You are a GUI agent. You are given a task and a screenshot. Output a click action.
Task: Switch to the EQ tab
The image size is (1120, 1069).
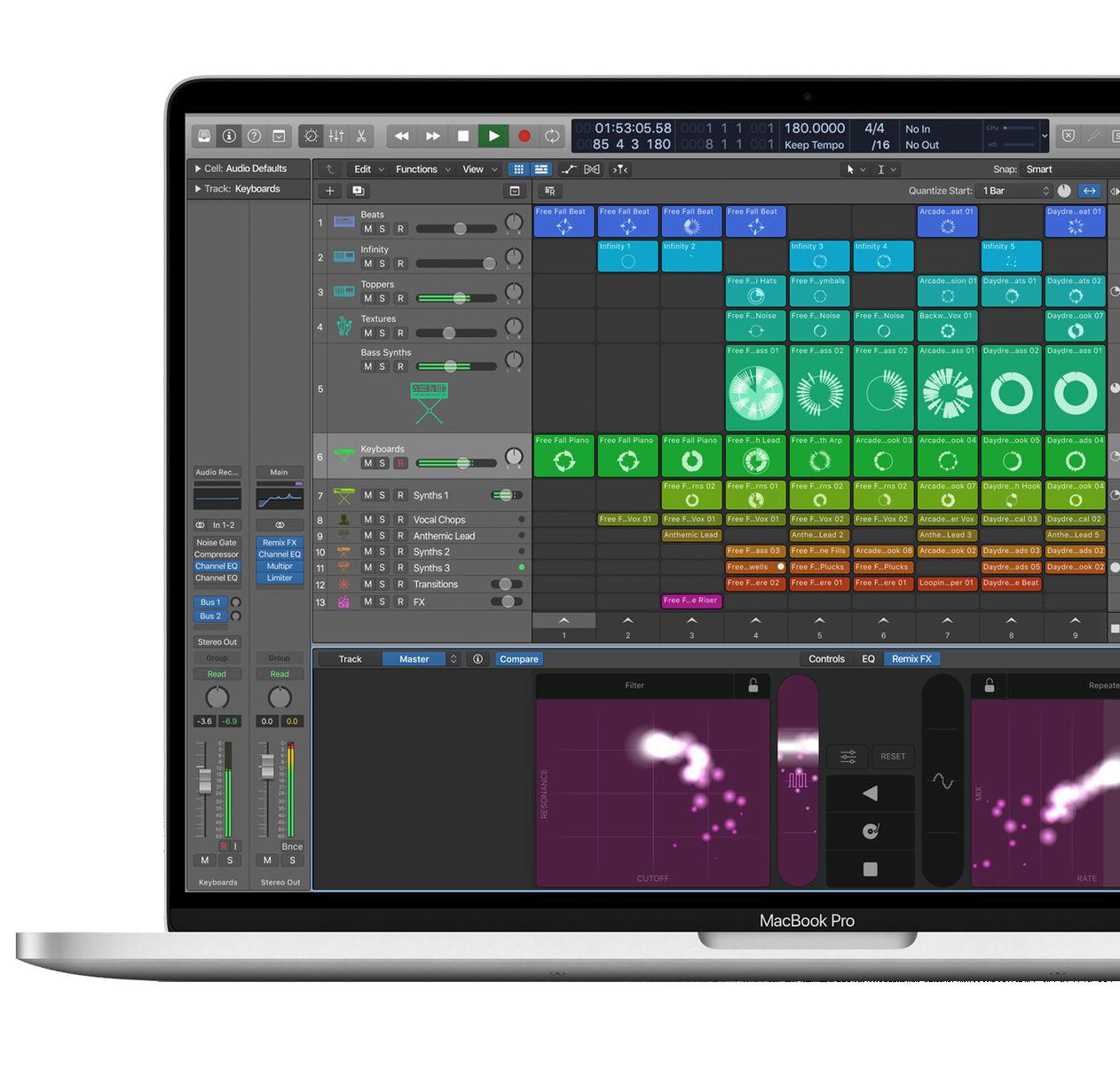pyautogui.click(x=868, y=659)
